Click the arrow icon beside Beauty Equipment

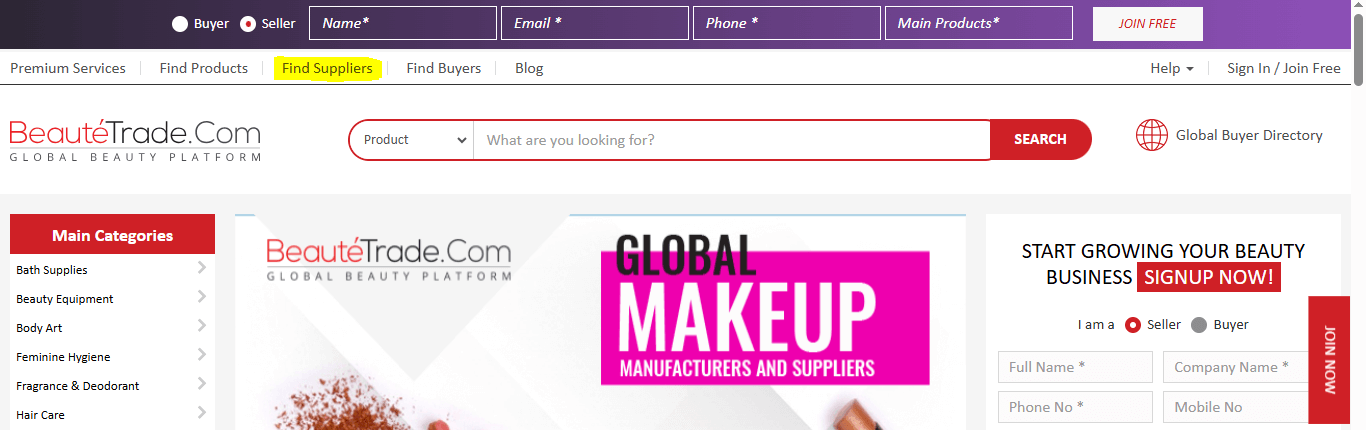(x=202, y=297)
